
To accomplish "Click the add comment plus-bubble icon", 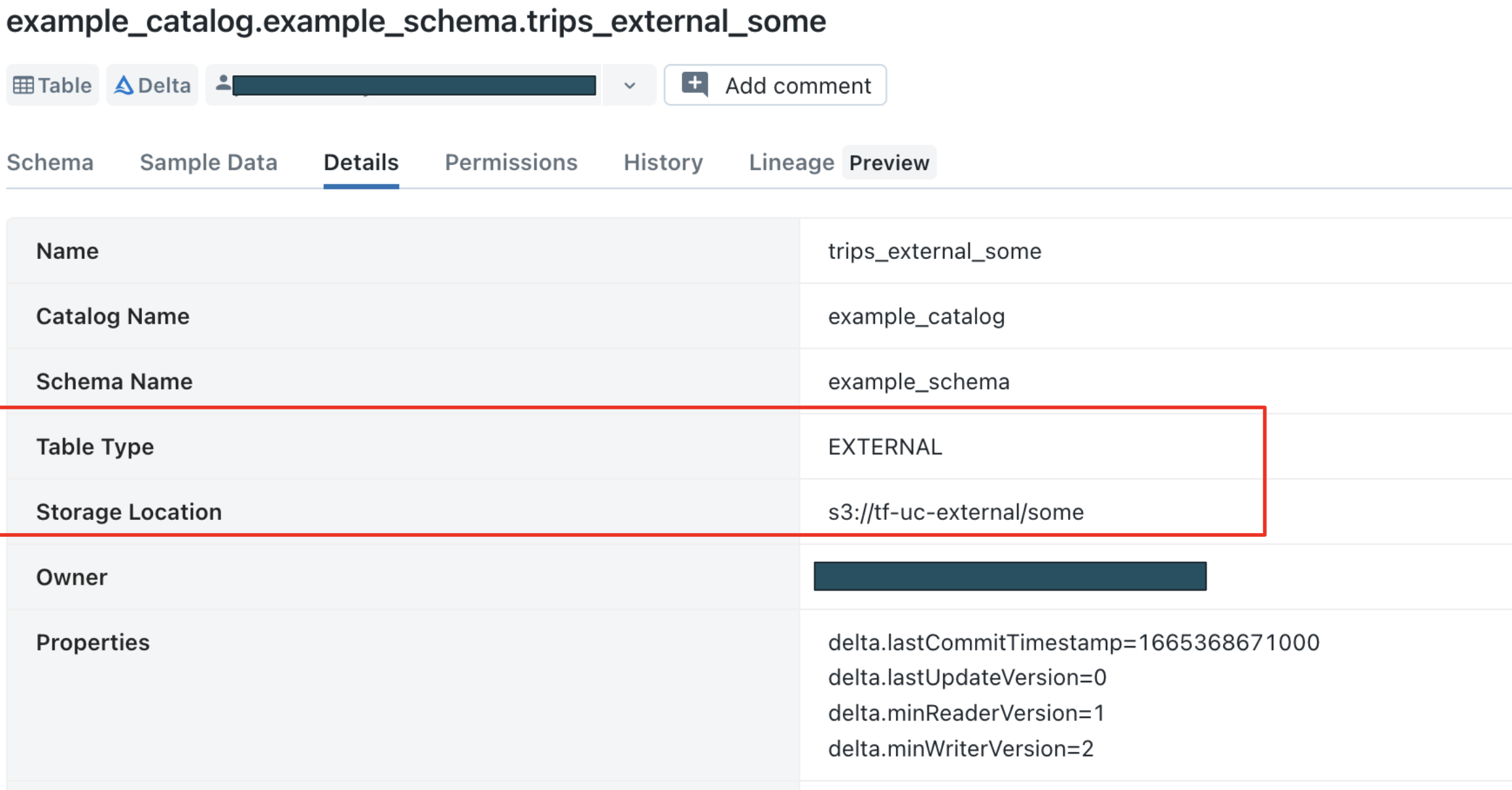I will coord(695,84).
